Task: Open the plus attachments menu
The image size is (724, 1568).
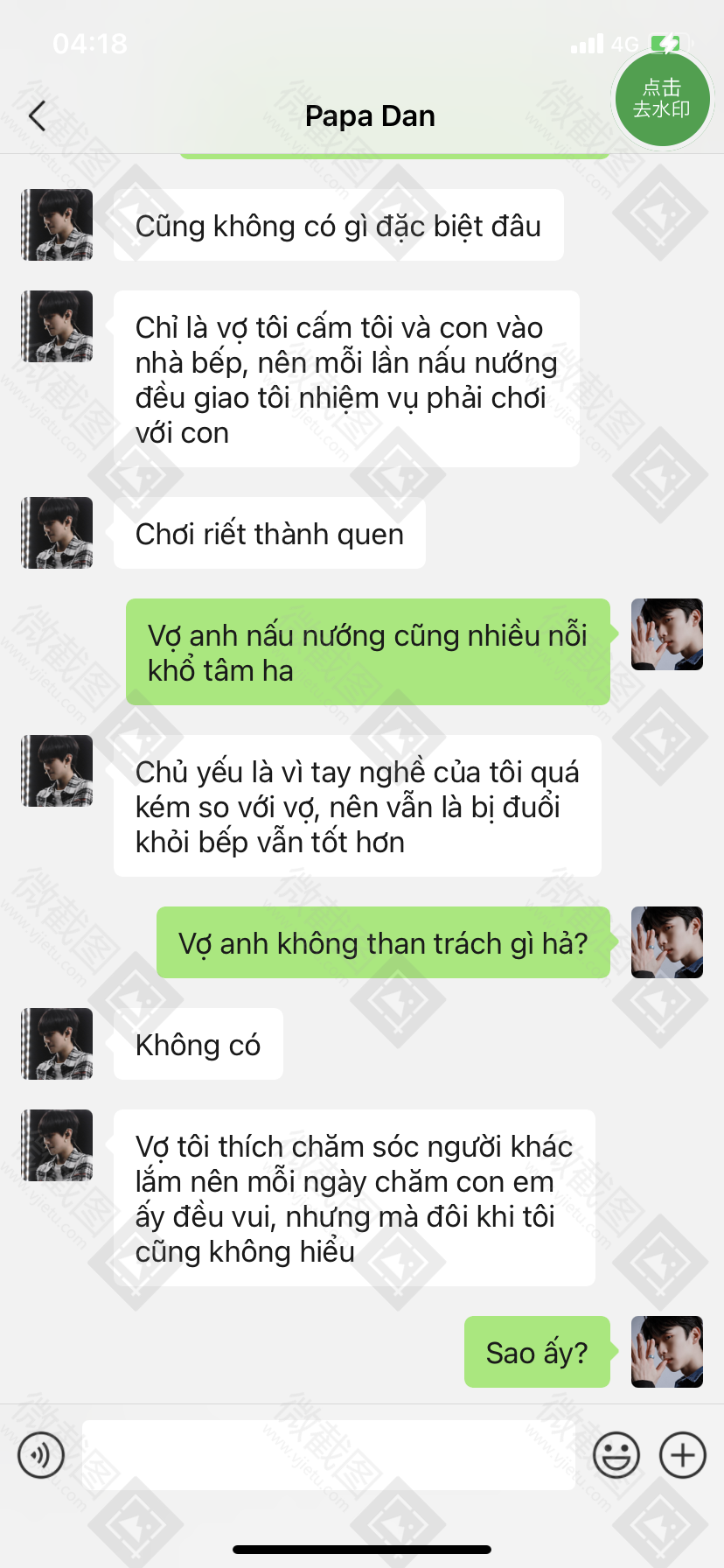Action: tap(683, 1455)
